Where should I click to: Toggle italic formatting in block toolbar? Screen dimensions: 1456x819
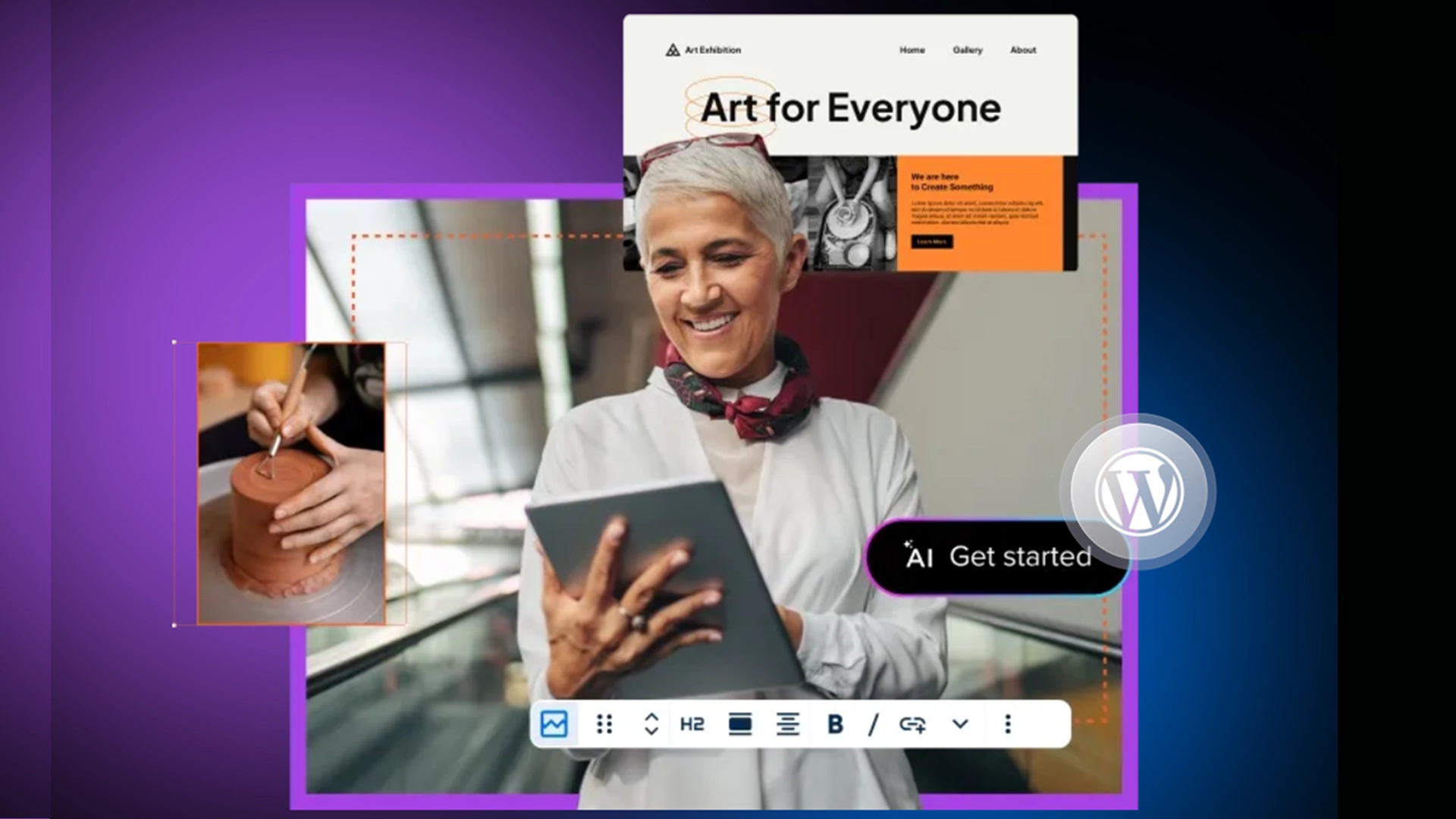point(873,724)
